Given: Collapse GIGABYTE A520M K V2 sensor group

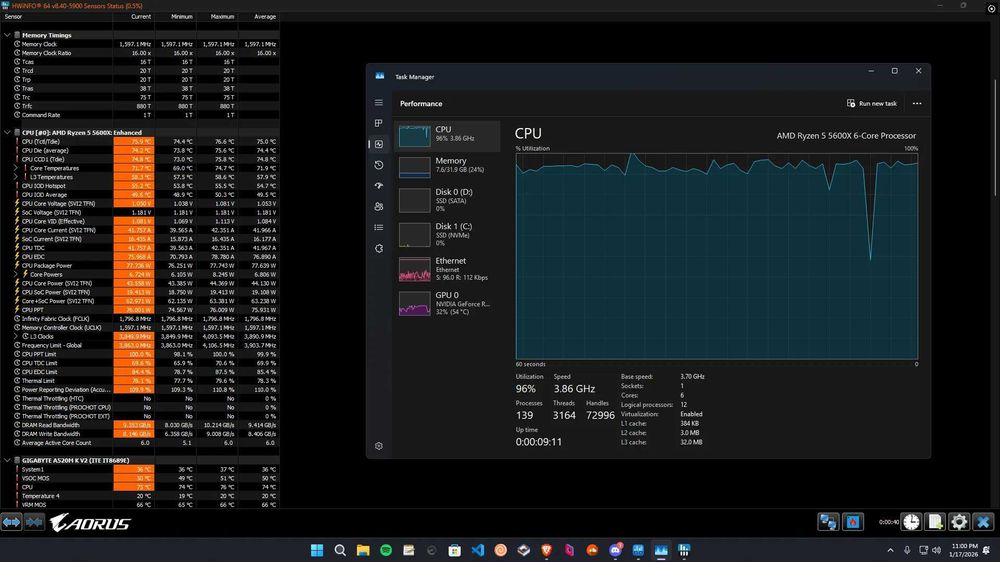Looking at the screenshot, I should click(7, 460).
